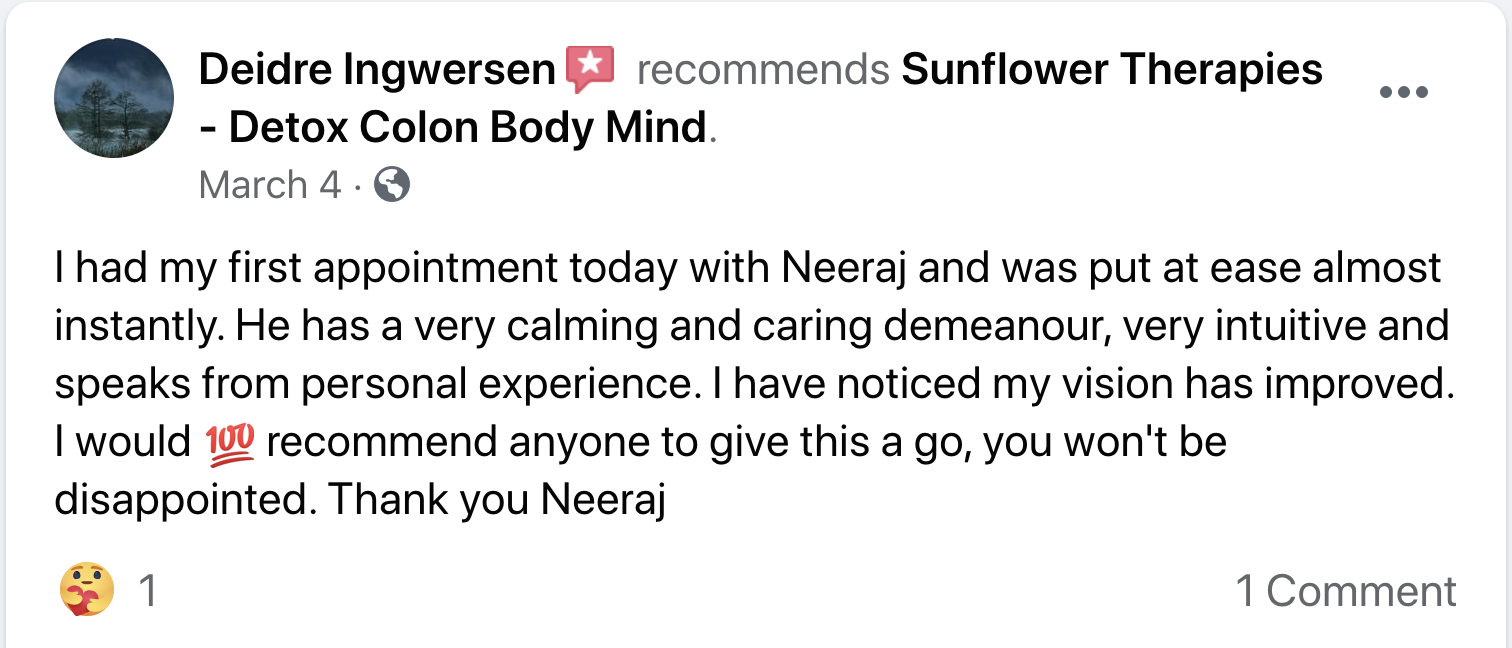The height and width of the screenshot is (648, 1512).
Task: Click the red star recommendation badge
Action: (589, 68)
